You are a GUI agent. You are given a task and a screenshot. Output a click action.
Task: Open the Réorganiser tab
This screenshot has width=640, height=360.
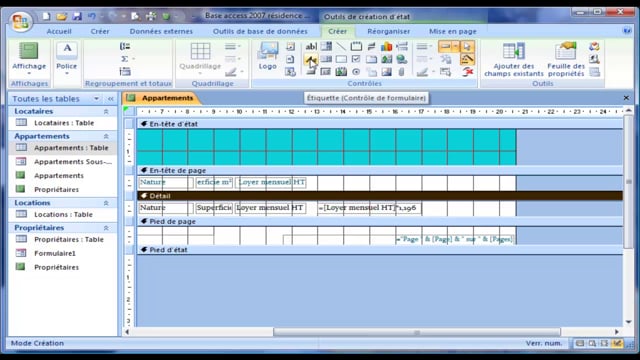pos(388,31)
